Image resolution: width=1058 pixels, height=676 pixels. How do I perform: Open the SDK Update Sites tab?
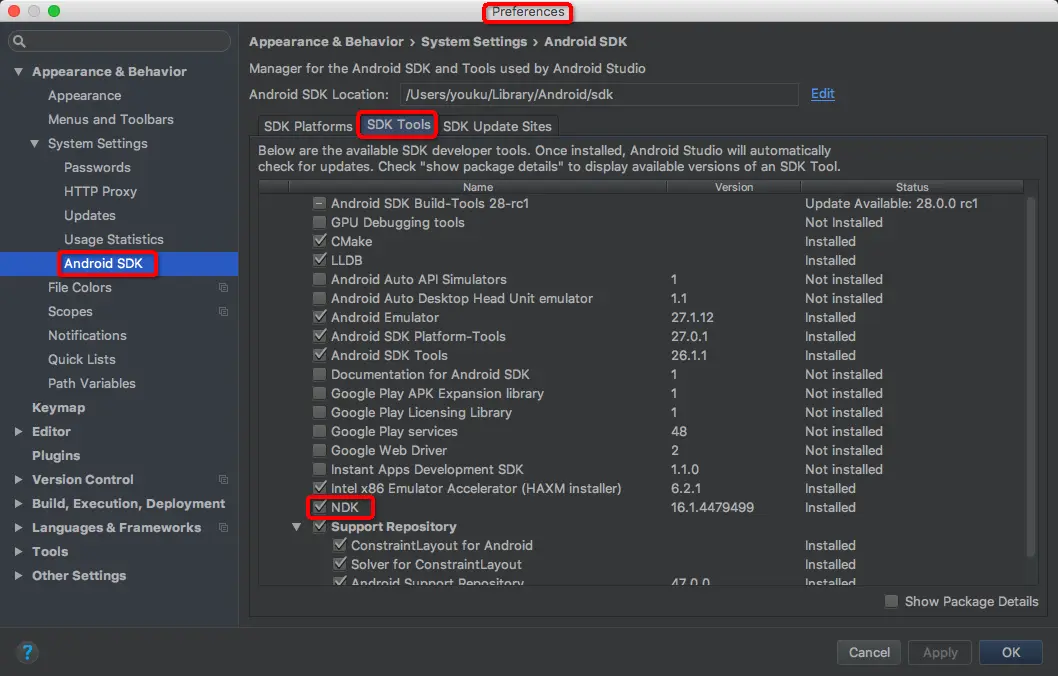pyautogui.click(x=497, y=126)
